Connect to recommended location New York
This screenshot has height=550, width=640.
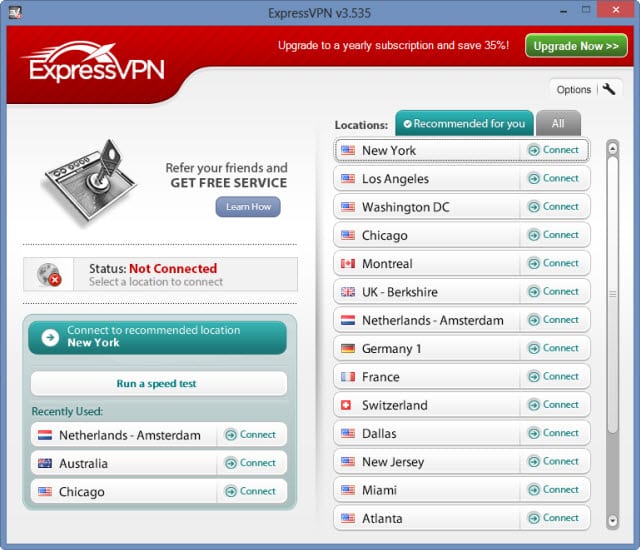(x=158, y=337)
